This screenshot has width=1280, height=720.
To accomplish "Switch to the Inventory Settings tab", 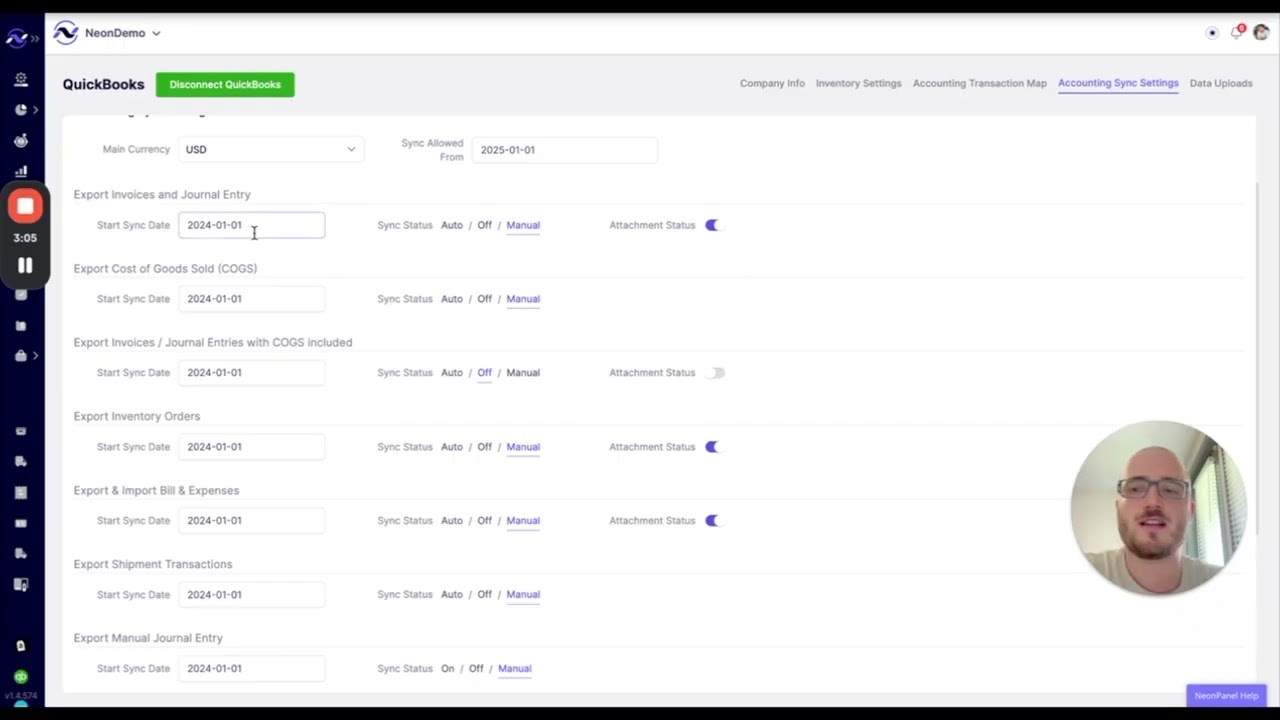I will pyautogui.click(x=858, y=83).
